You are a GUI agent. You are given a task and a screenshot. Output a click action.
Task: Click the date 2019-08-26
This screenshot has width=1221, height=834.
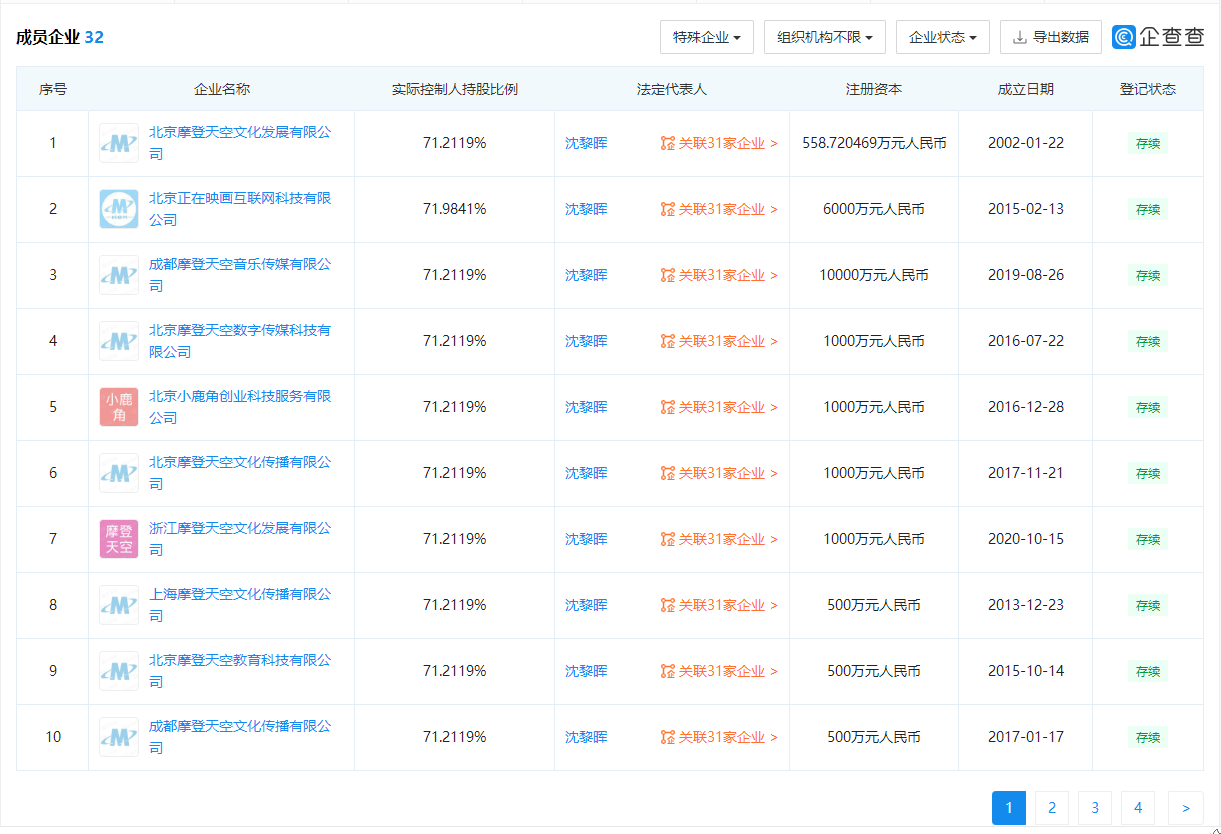(x=1026, y=275)
